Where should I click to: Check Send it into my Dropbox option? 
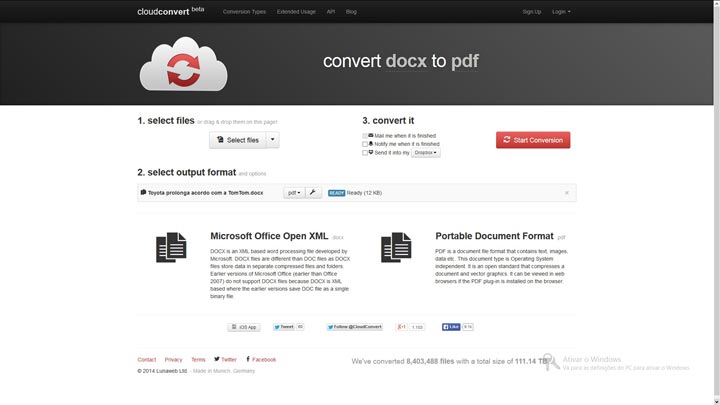365,152
